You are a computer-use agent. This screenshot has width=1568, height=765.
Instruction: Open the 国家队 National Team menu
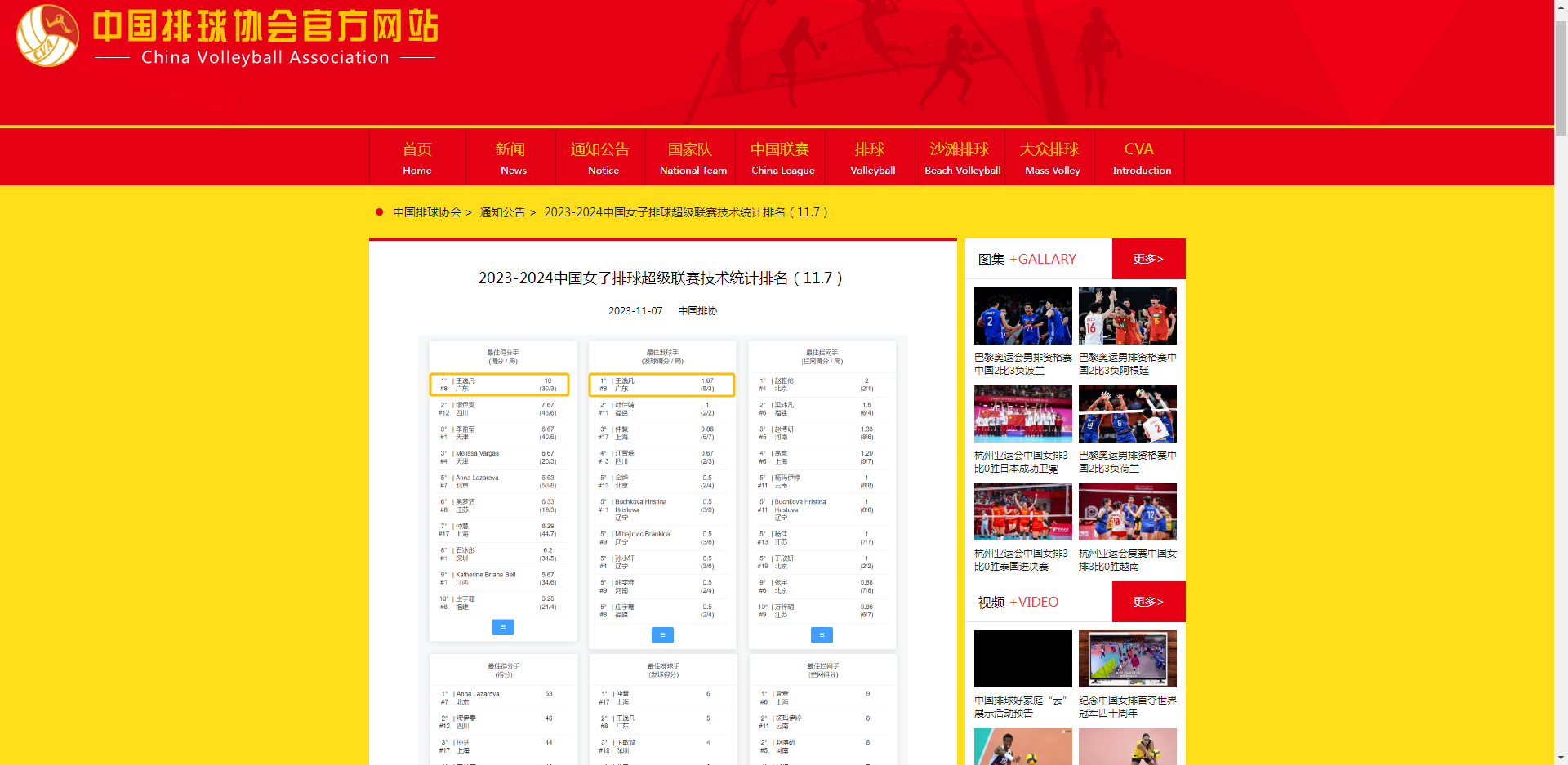coord(691,158)
